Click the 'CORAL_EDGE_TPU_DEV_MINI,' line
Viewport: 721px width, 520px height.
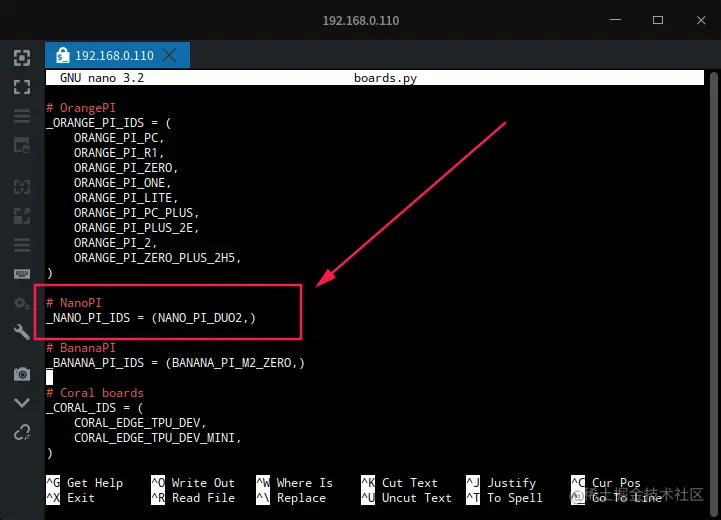click(157, 438)
